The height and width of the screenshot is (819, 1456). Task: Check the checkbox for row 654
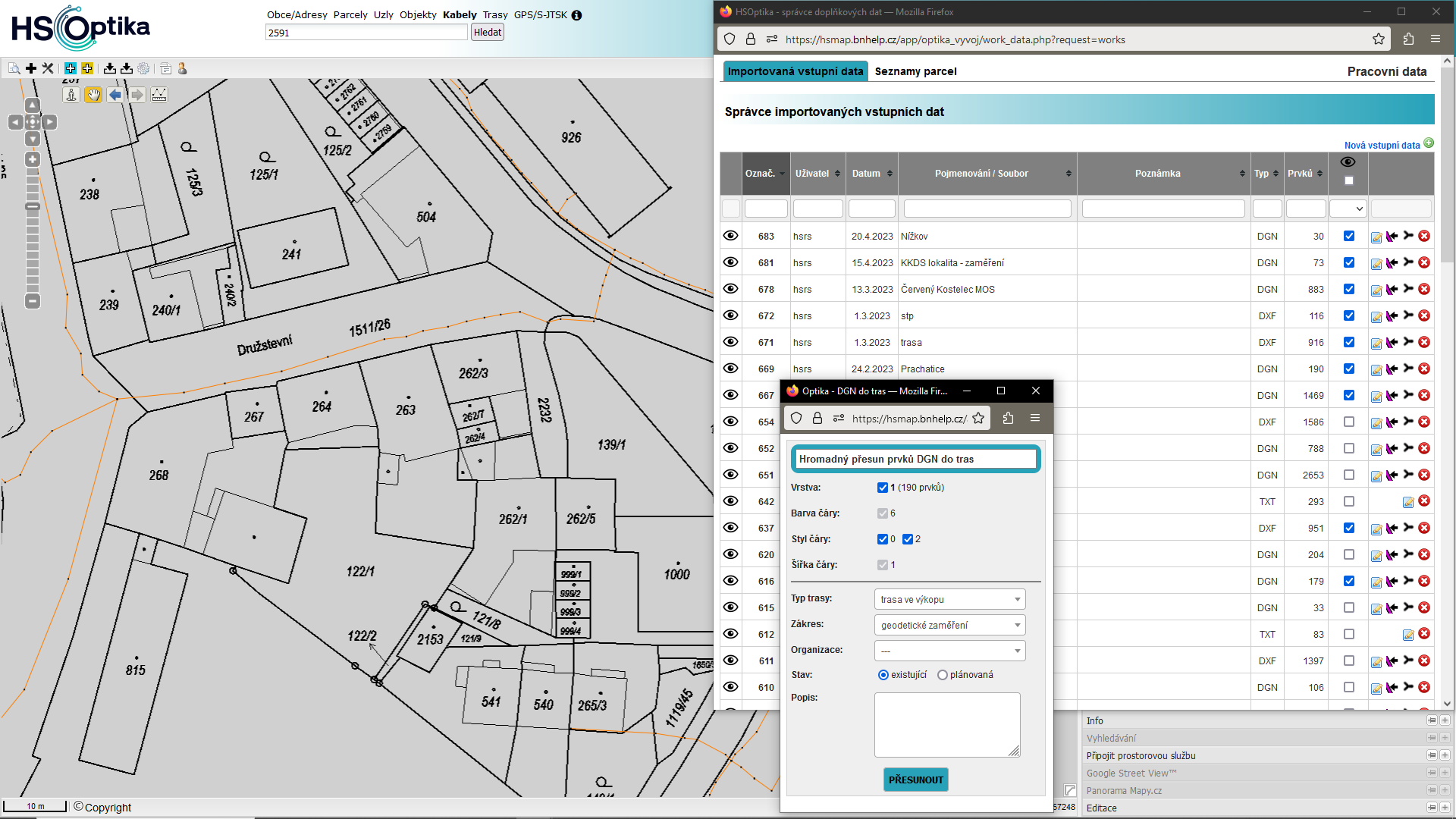point(1349,422)
